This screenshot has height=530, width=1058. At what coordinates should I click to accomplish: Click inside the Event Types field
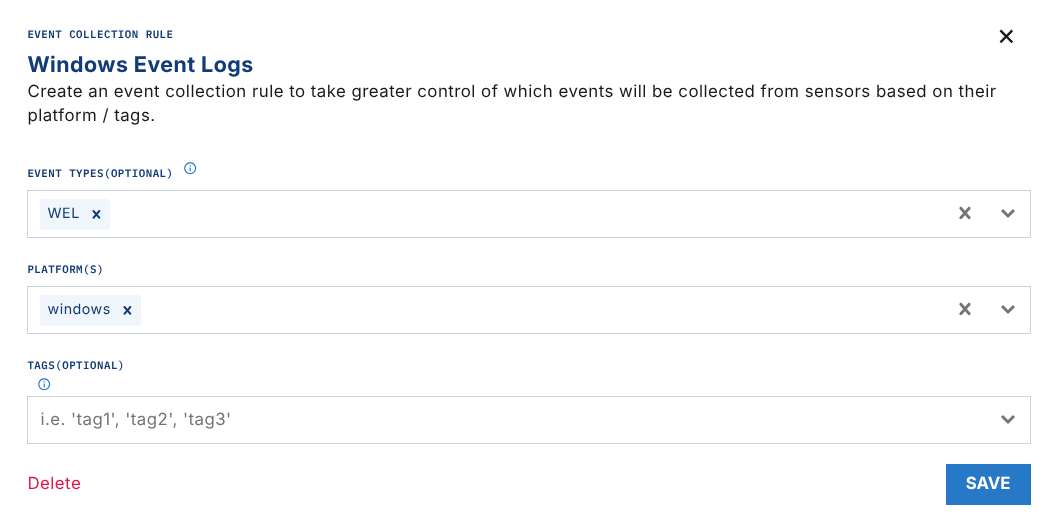pos(500,214)
